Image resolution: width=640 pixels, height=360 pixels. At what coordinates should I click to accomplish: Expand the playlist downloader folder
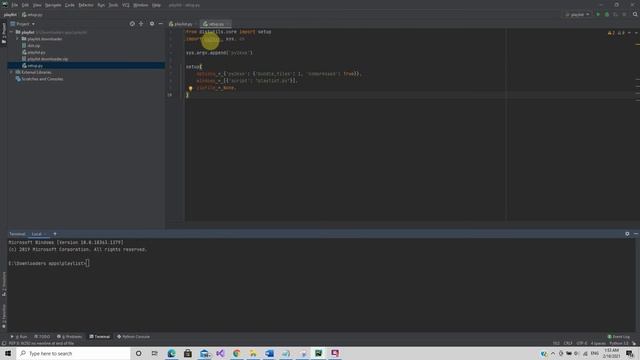tap(18, 39)
